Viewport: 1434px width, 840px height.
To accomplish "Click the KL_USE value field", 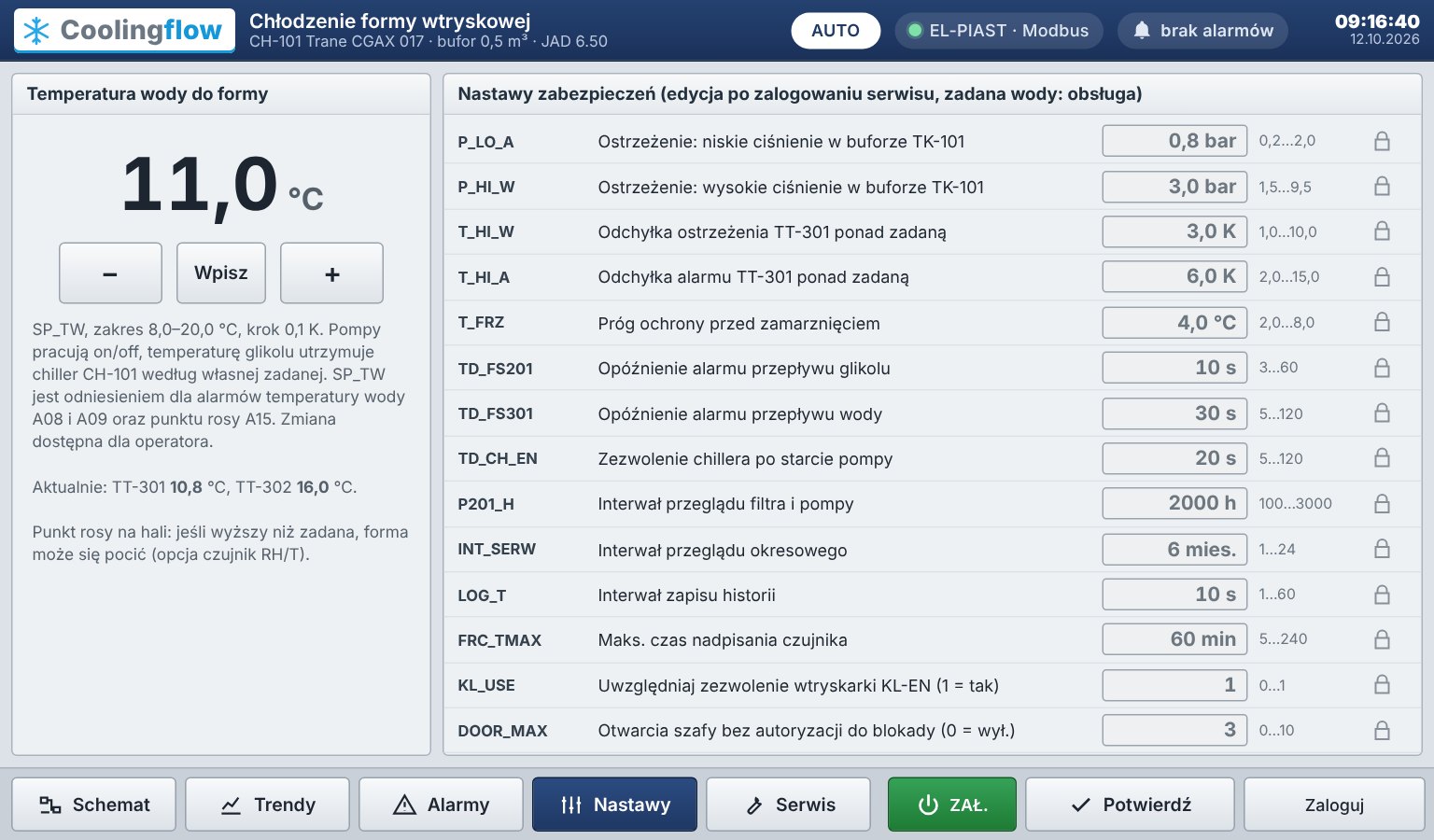I will point(1174,685).
